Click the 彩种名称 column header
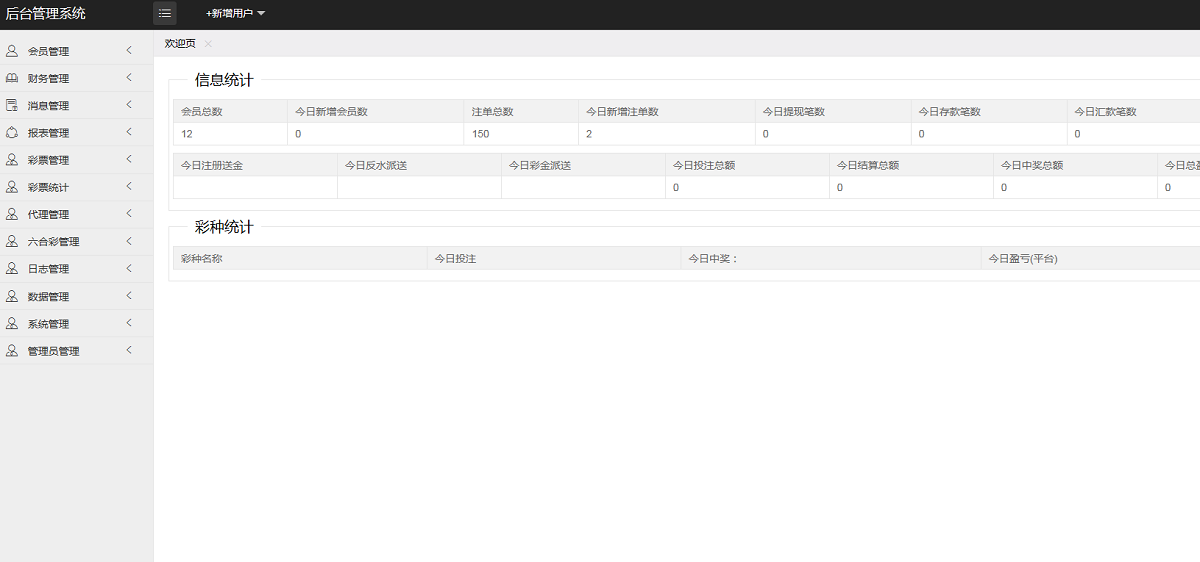1200x562 pixels. [201, 259]
